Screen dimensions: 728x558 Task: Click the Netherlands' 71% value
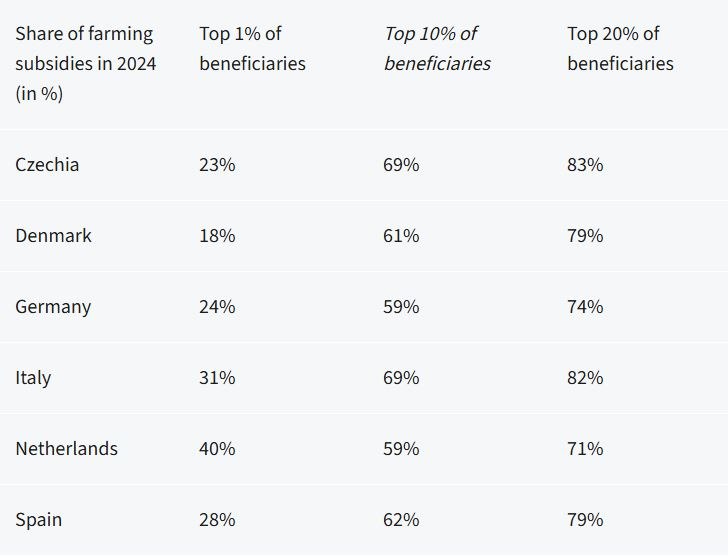(x=585, y=449)
